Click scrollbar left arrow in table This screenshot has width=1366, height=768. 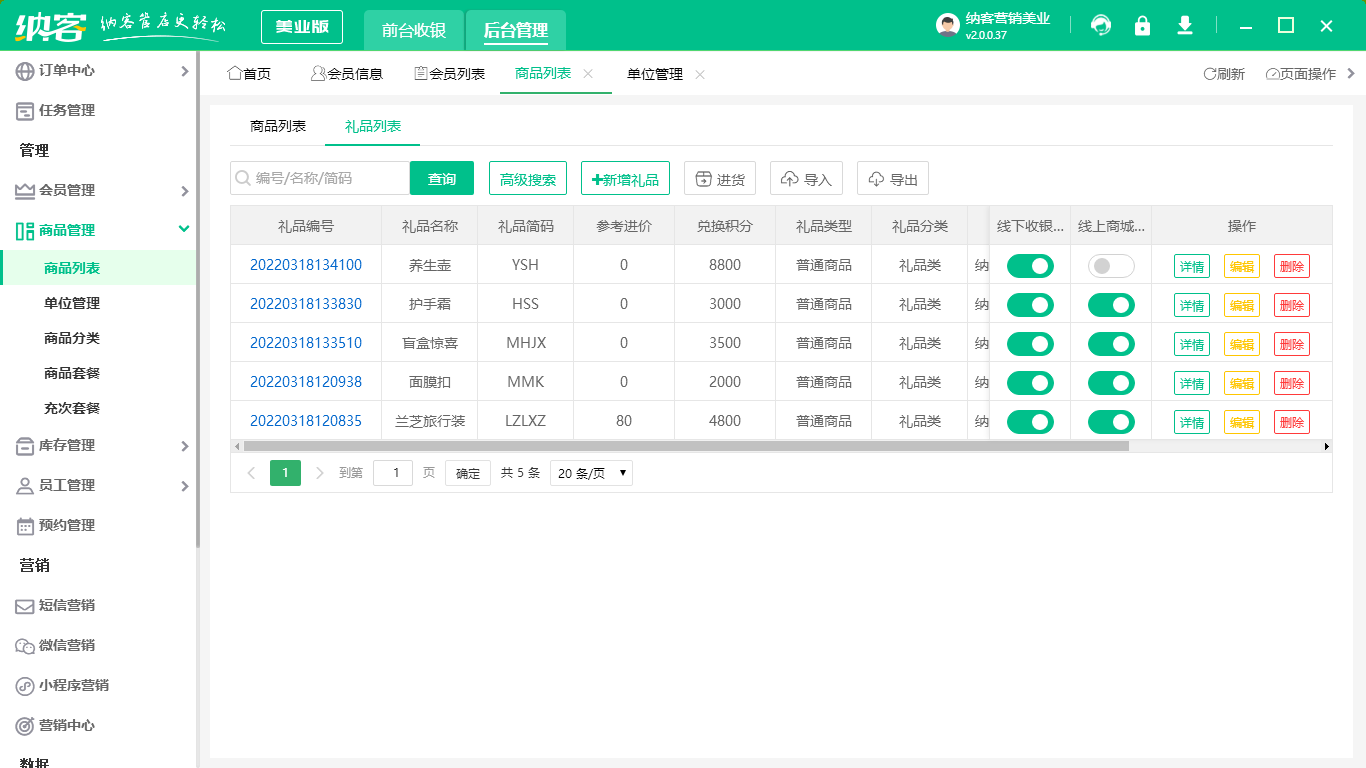point(237,446)
